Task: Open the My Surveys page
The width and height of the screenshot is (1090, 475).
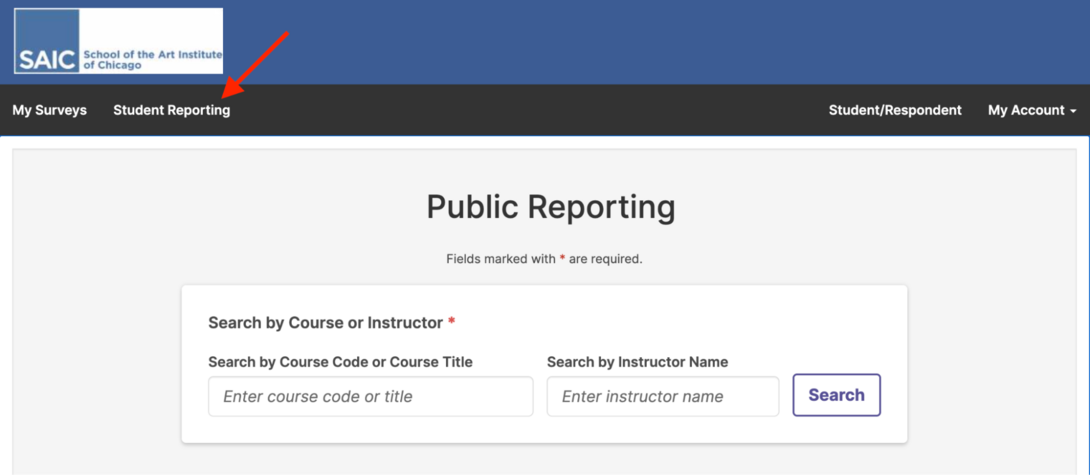Action: 50,110
